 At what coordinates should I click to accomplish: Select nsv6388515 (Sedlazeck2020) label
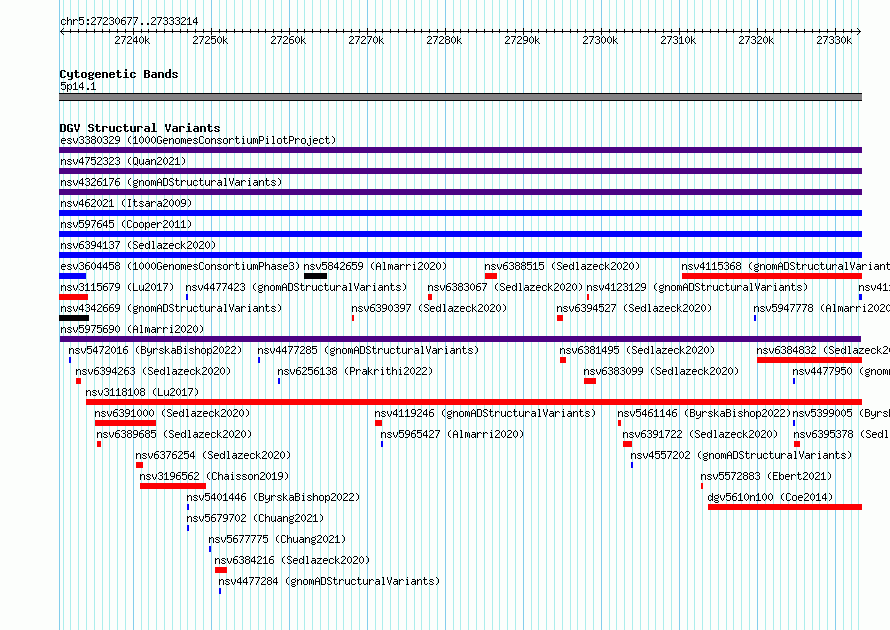(x=562, y=266)
